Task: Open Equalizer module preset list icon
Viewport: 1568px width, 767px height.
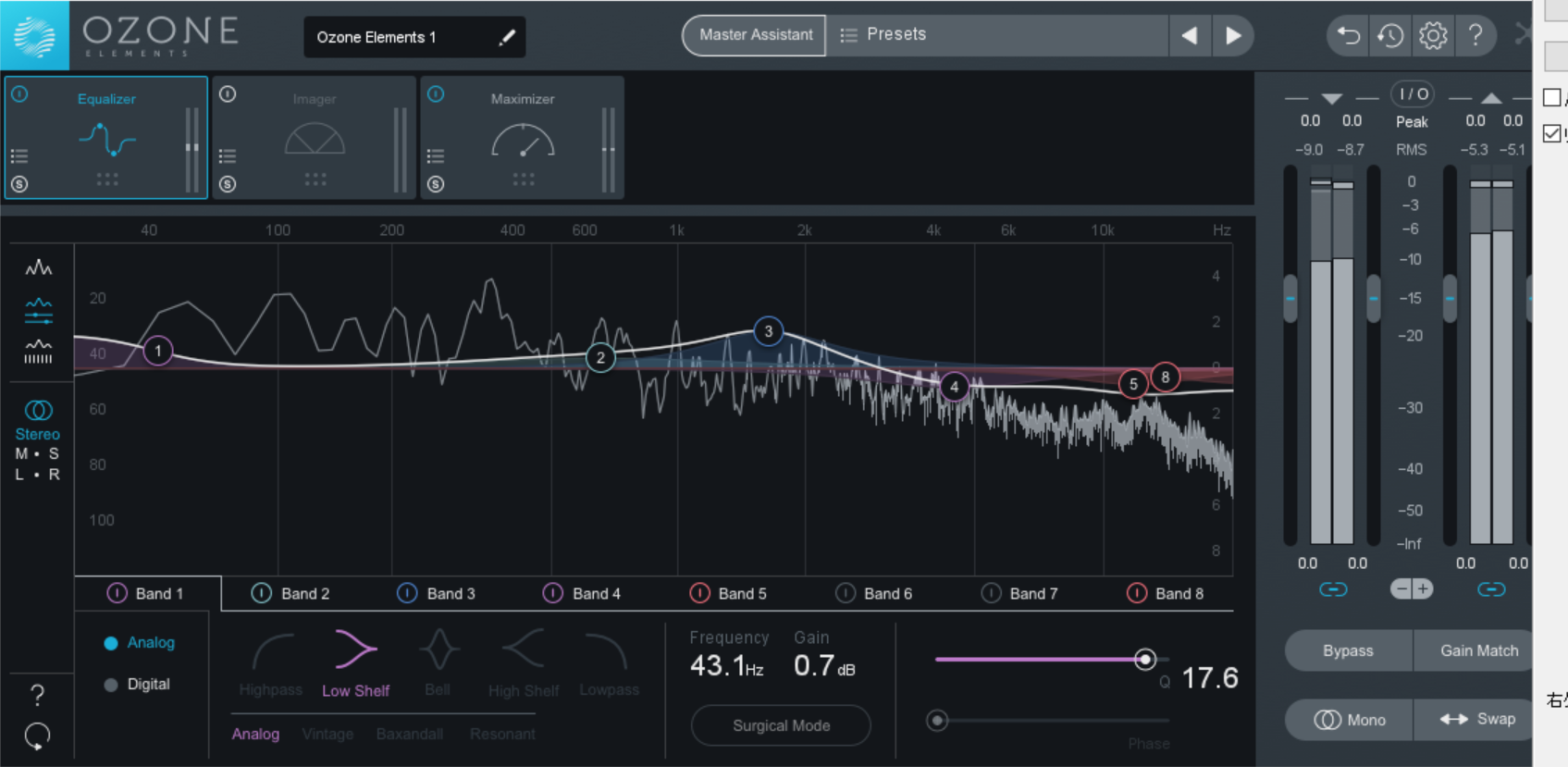Action: coord(19,155)
